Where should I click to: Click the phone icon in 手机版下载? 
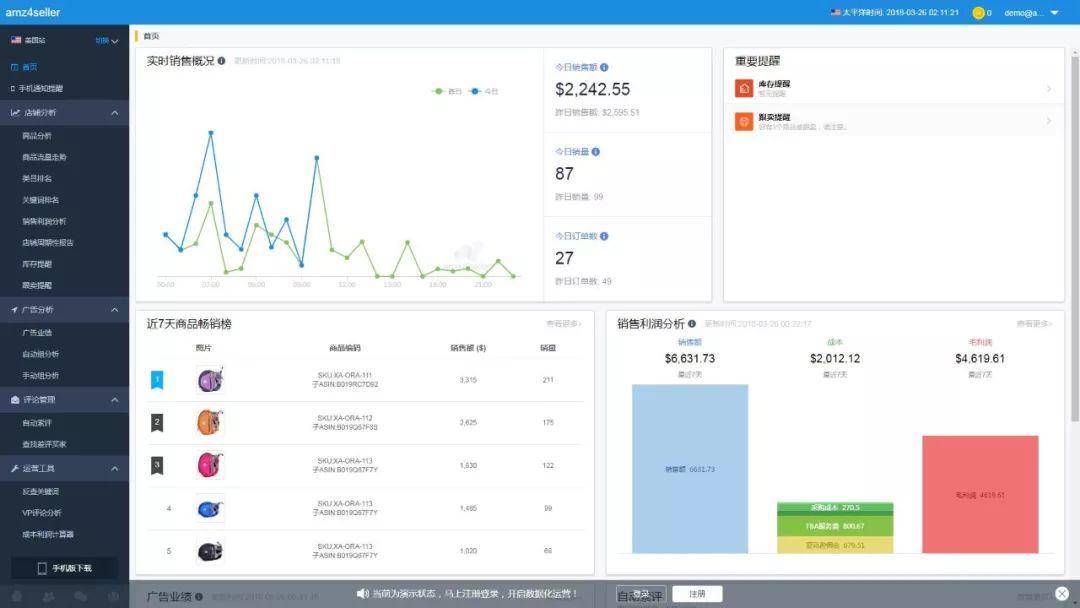click(42, 568)
